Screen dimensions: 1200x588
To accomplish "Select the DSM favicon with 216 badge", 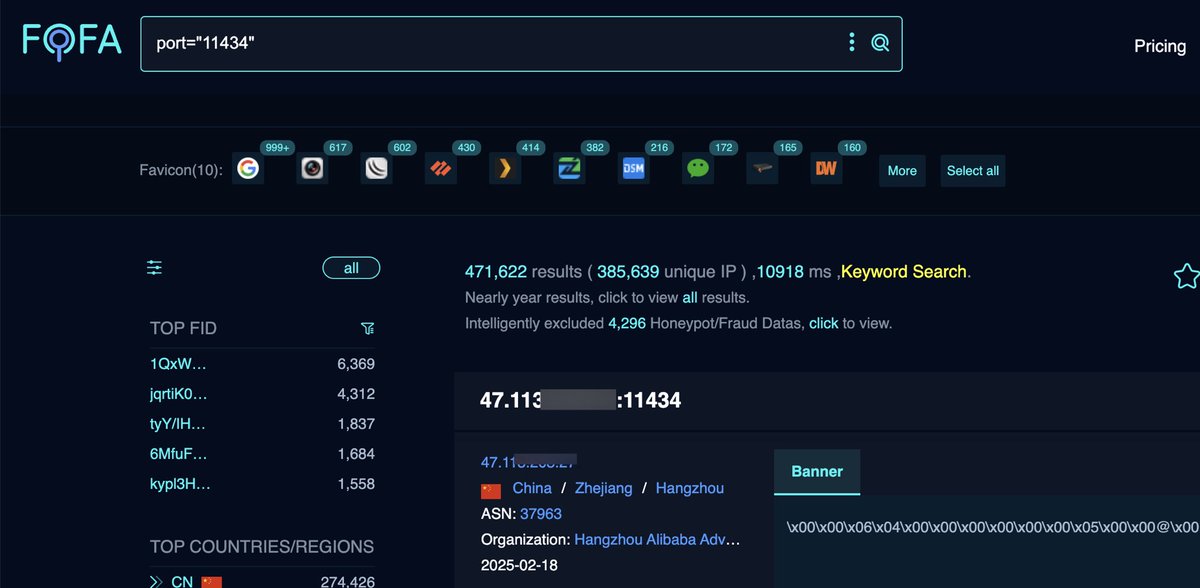I will (633, 169).
